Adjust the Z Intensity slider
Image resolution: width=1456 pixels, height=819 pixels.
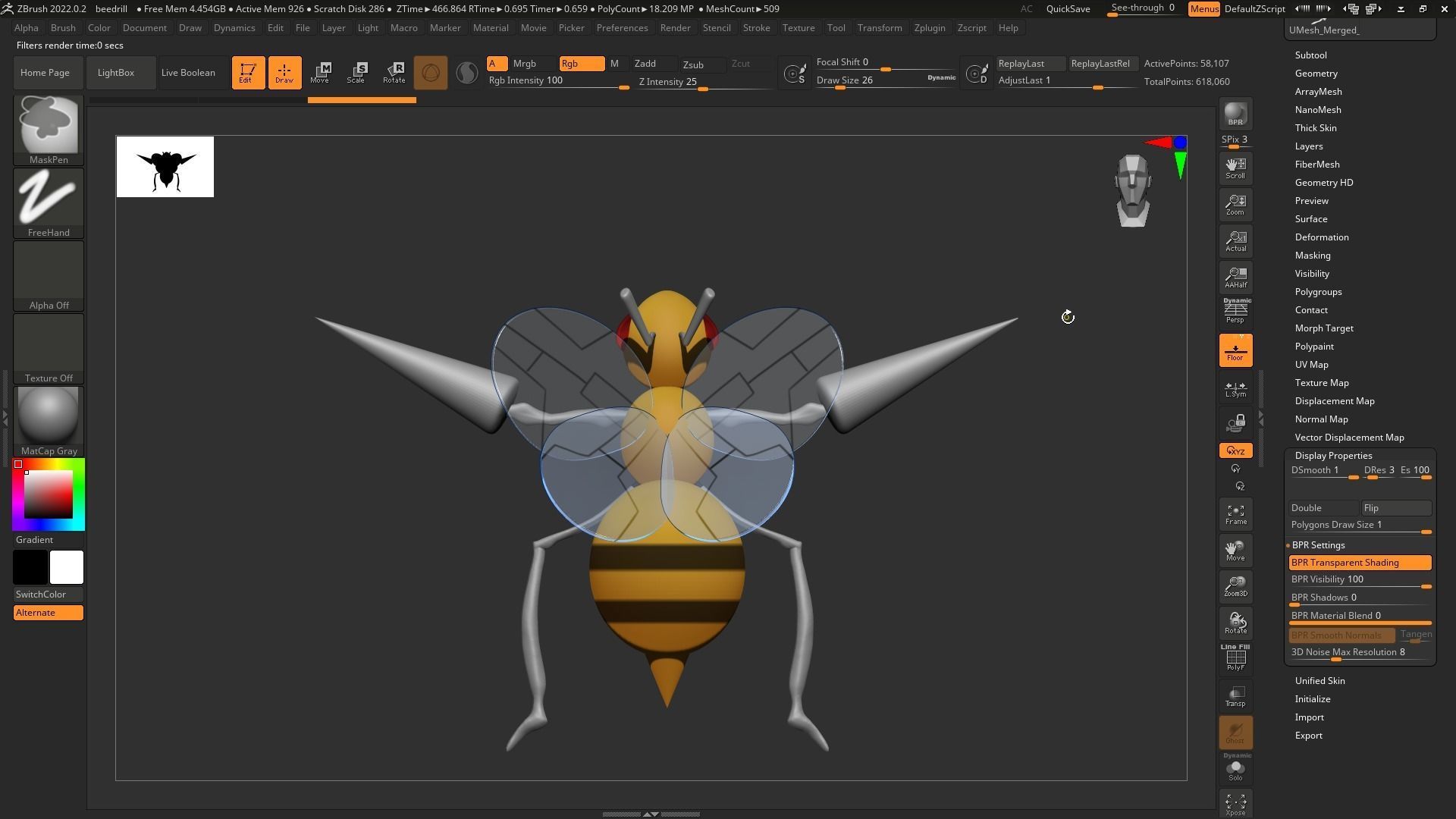click(x=705, y=82)
